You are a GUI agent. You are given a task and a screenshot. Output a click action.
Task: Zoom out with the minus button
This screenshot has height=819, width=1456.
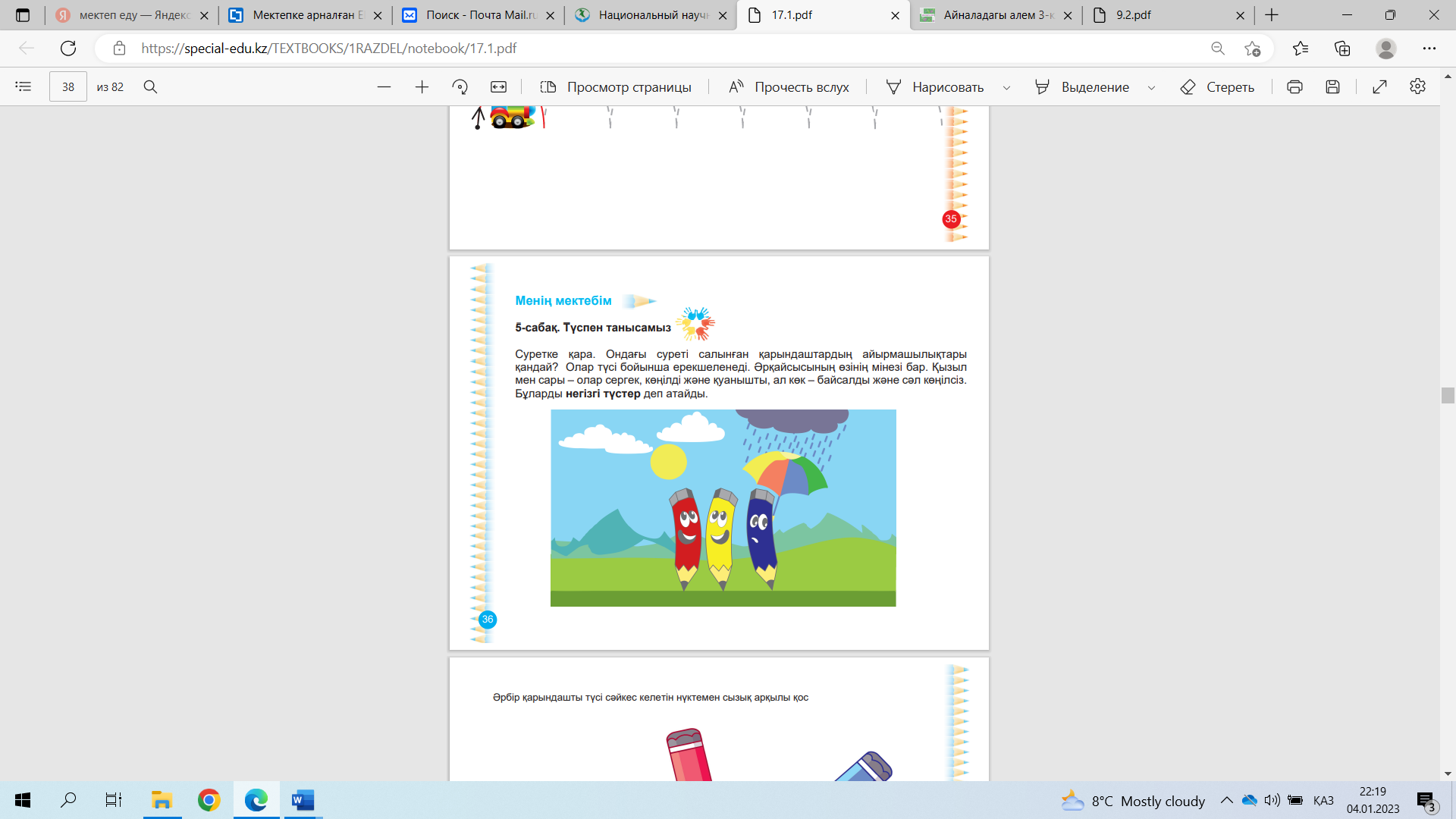[x=384, y=86]
